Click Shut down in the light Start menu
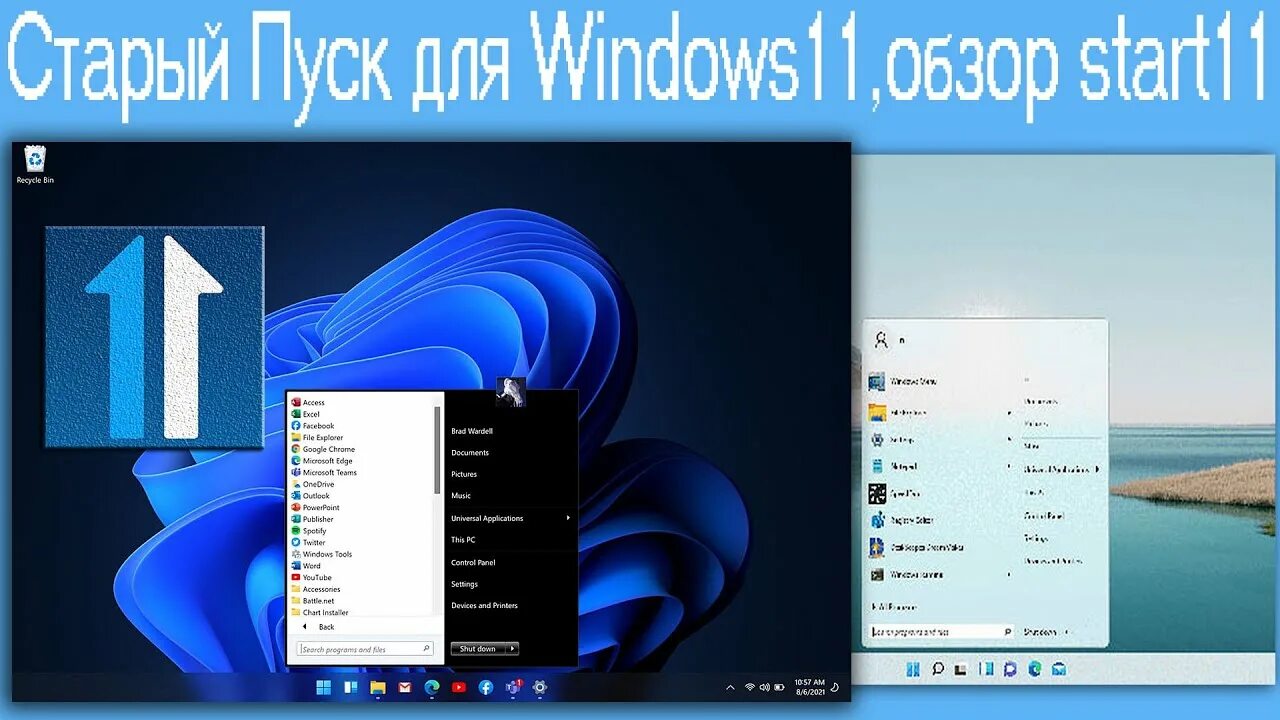Screen dimensions: 1280x720 tap(1039, 632)
